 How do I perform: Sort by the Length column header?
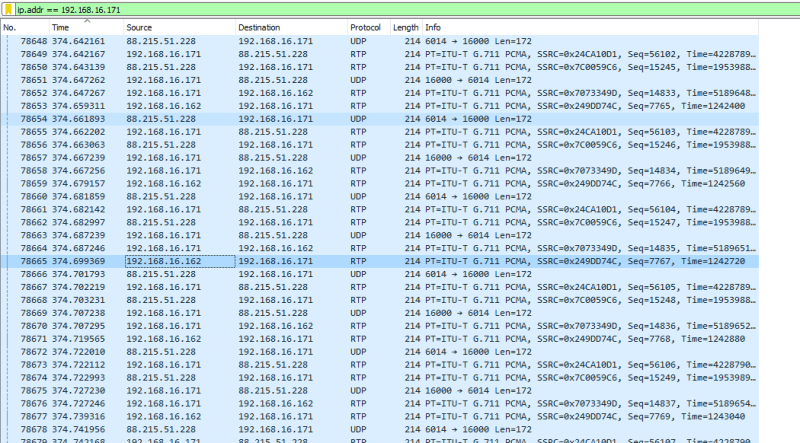pyautogui.click(x=406, y=28)
